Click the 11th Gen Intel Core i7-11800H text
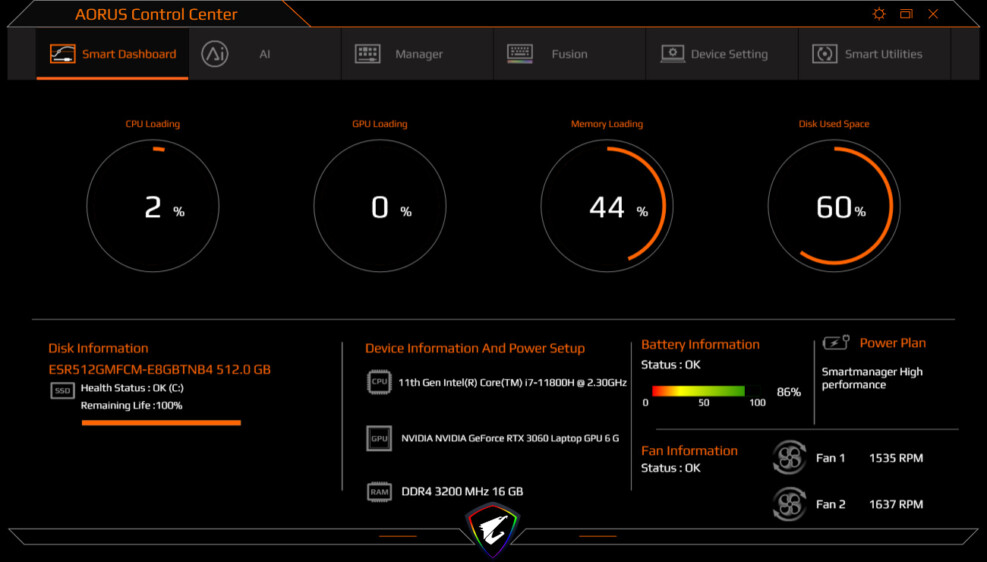This screenshot has height=562, width=987. coord(512,382)
